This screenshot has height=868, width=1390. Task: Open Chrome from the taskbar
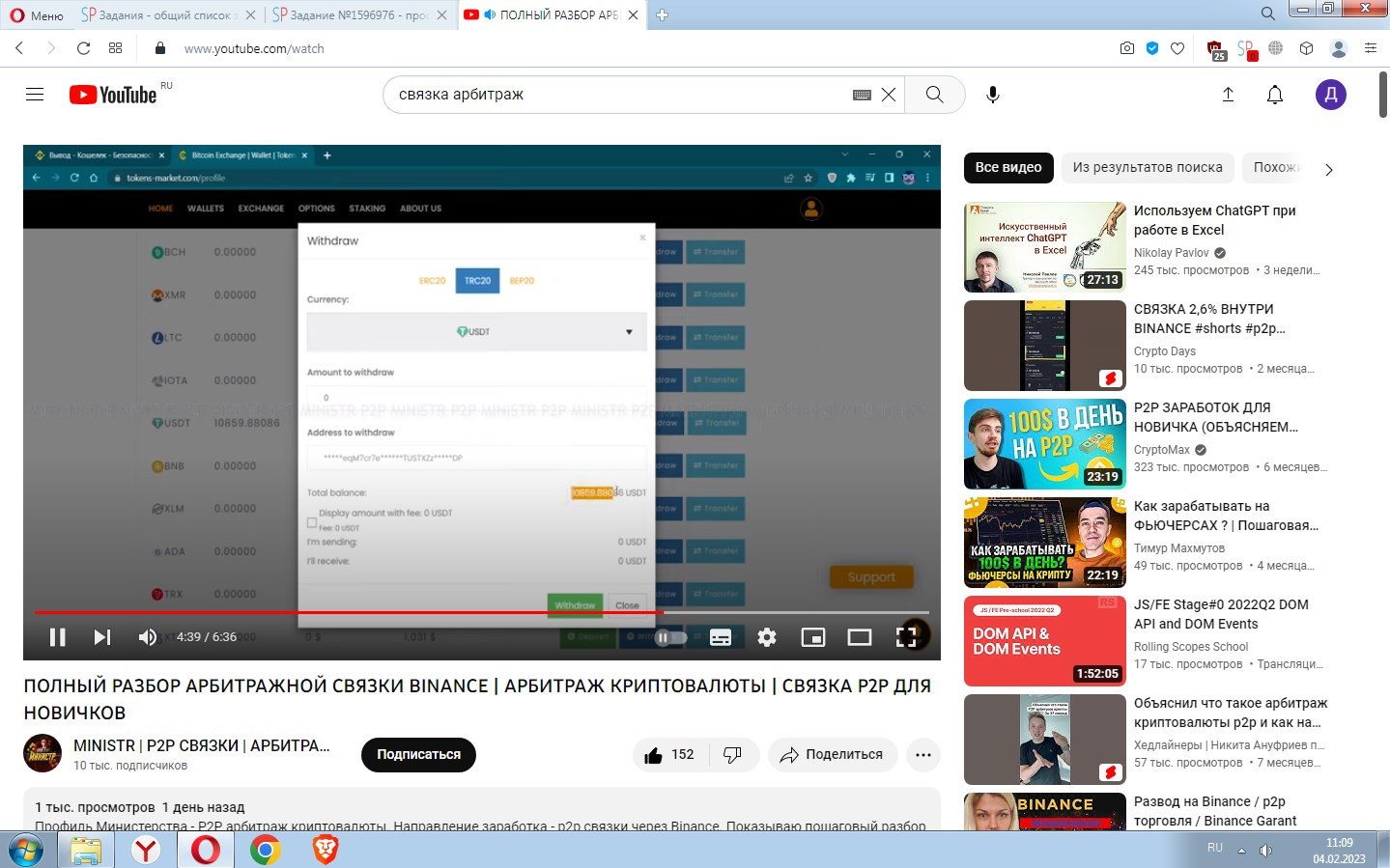click(x=265, y=850)
